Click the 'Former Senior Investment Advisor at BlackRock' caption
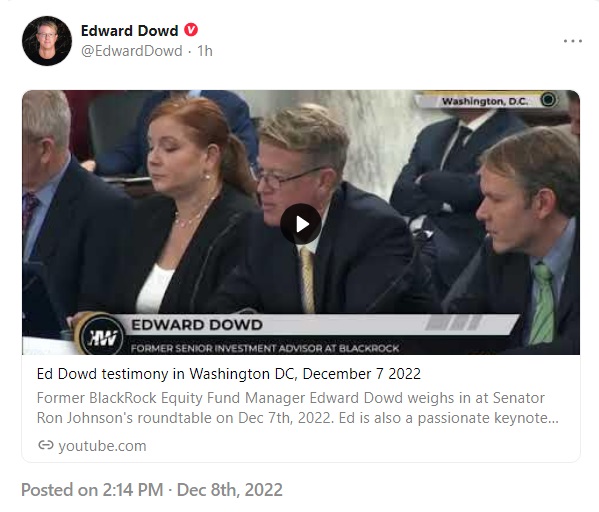The height and width of the screenshot is (512, 599). [x=265, y=348]
